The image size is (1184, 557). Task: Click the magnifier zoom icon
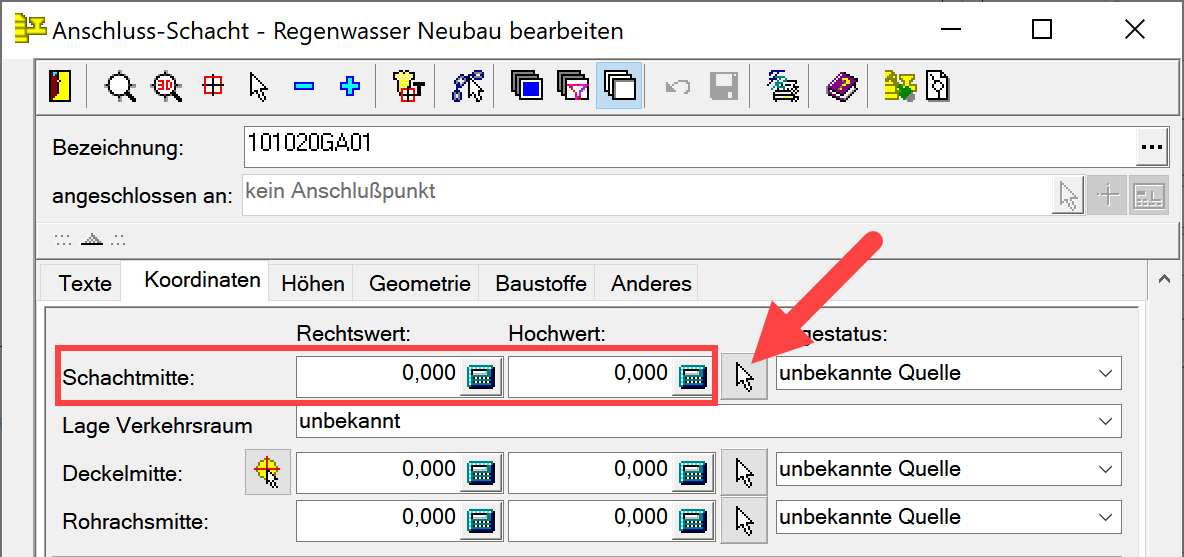click(121, 87)
